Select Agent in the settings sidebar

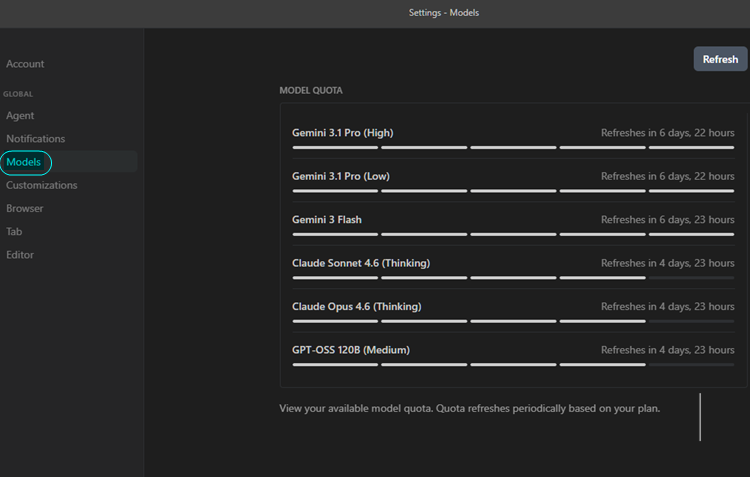click(20, 116)
